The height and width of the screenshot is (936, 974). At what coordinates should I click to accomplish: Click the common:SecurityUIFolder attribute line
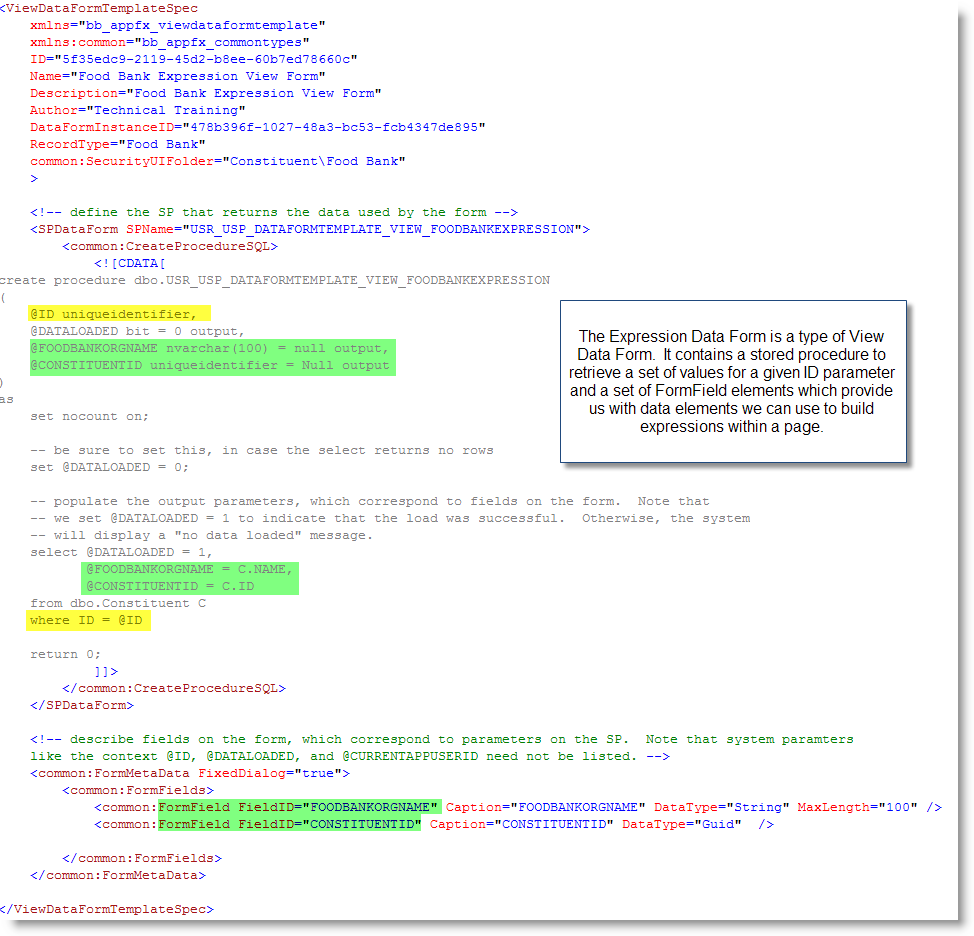click(218, 161)
